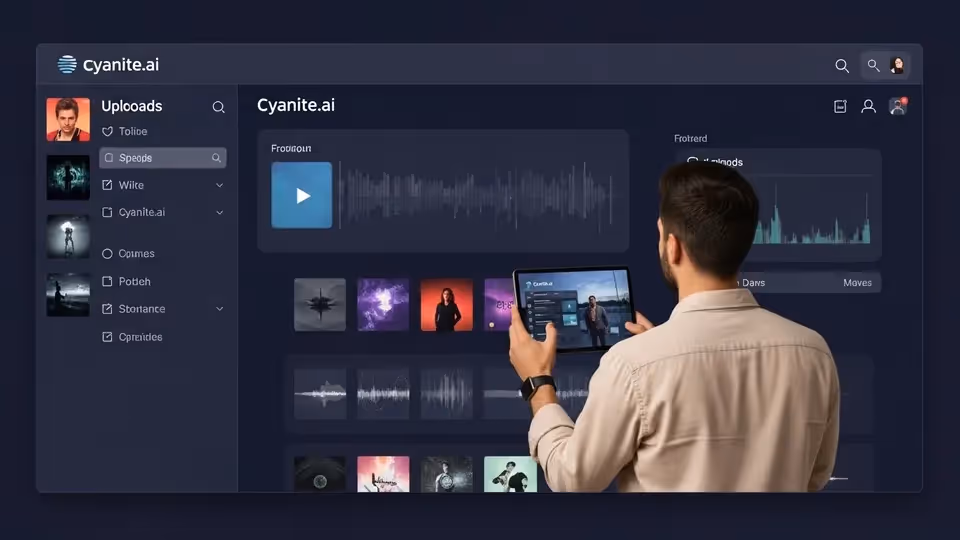This screenshot has height=540, width=960.
Task: Seek within the Froomom waveform
Action: click(x=476, y=195)
